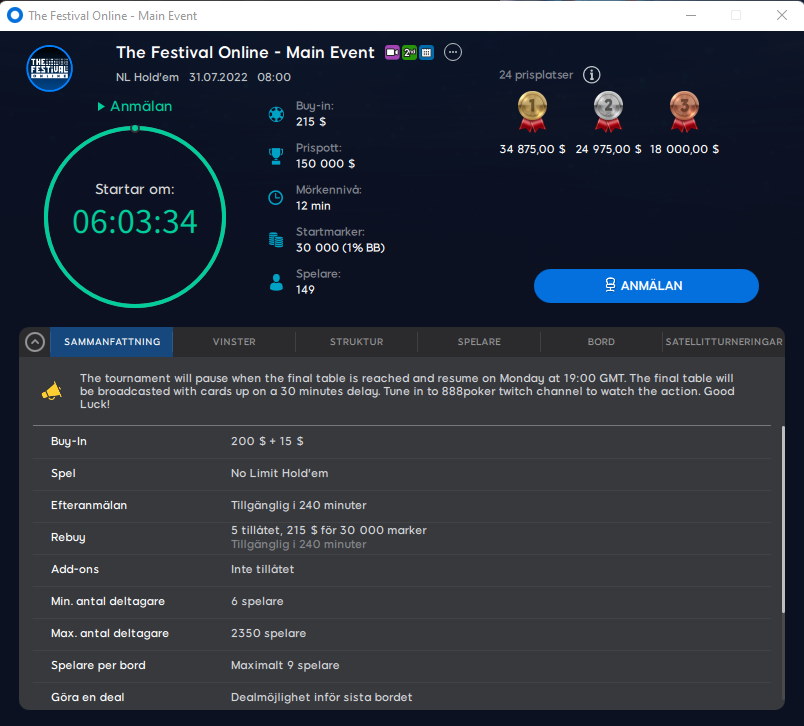Click the silver second place medal
Screen dimensions: 804x726
click(608, 111)
